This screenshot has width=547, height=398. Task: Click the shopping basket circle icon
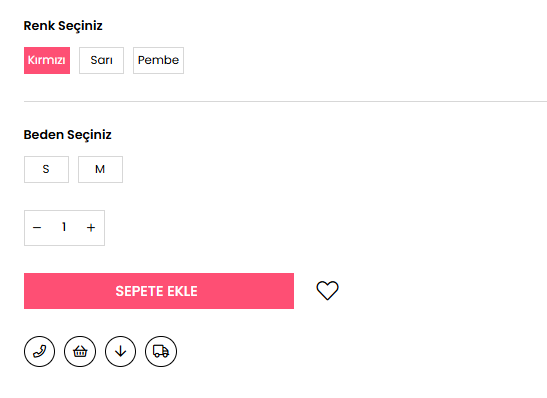80,351
